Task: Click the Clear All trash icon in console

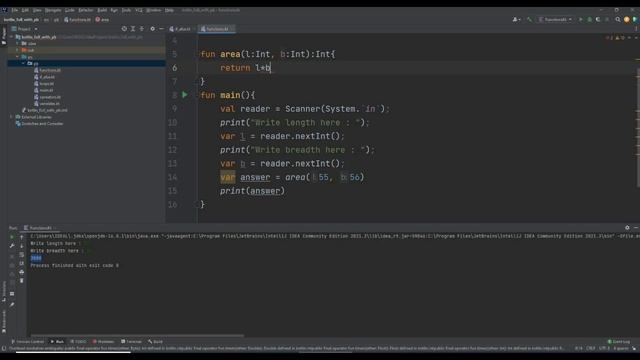Action: point(22,281)
